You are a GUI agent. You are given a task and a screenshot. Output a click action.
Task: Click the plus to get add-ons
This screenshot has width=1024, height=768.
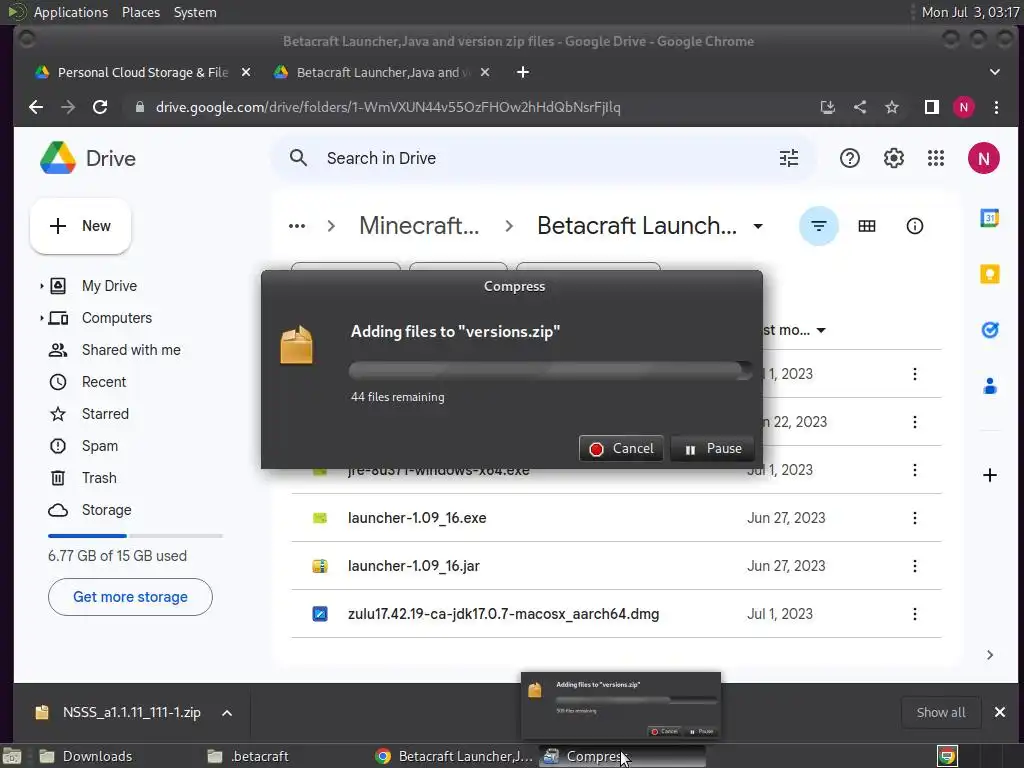(x=989, y=475)
